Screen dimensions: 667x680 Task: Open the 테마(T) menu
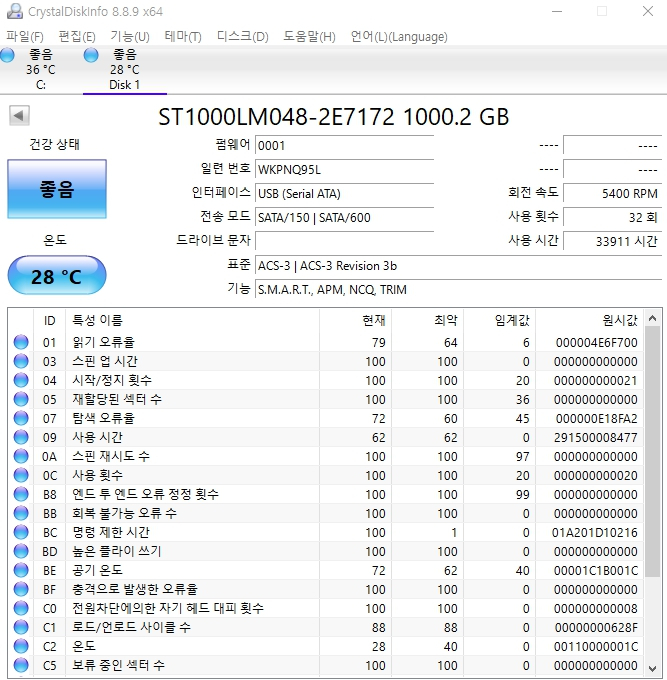tap(183, 36)
